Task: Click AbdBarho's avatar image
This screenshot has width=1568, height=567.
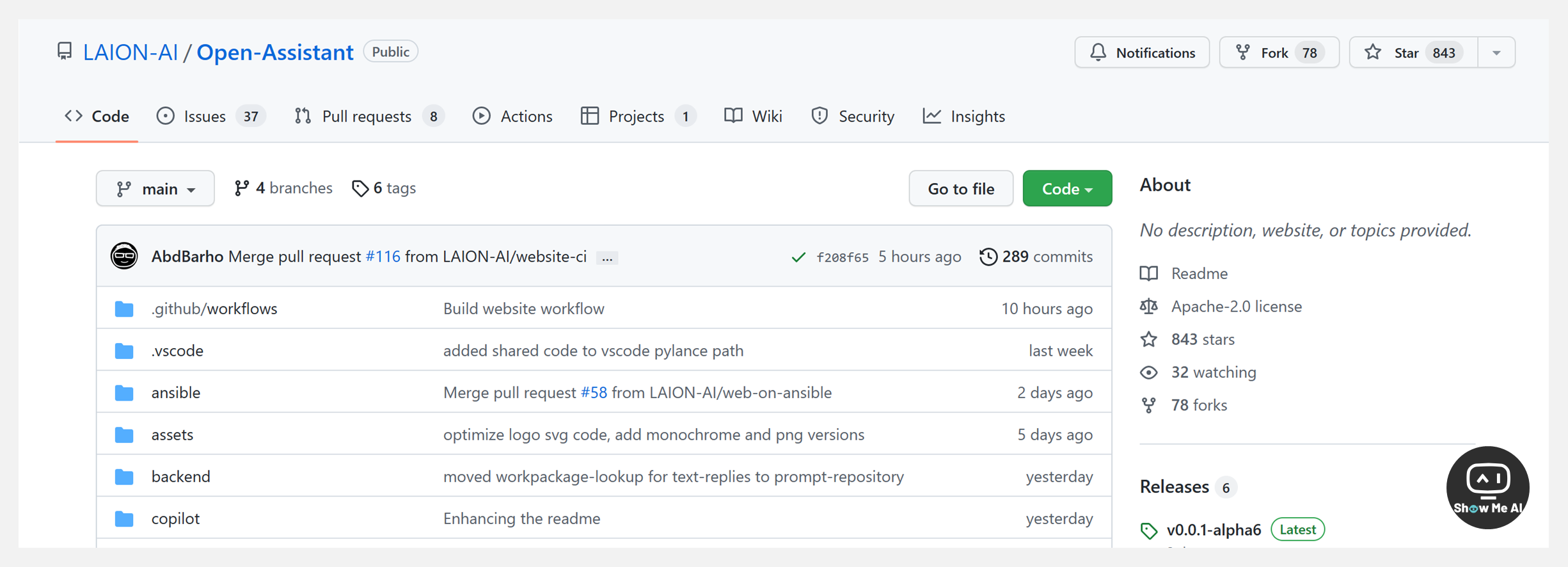Action: point(124,257)
